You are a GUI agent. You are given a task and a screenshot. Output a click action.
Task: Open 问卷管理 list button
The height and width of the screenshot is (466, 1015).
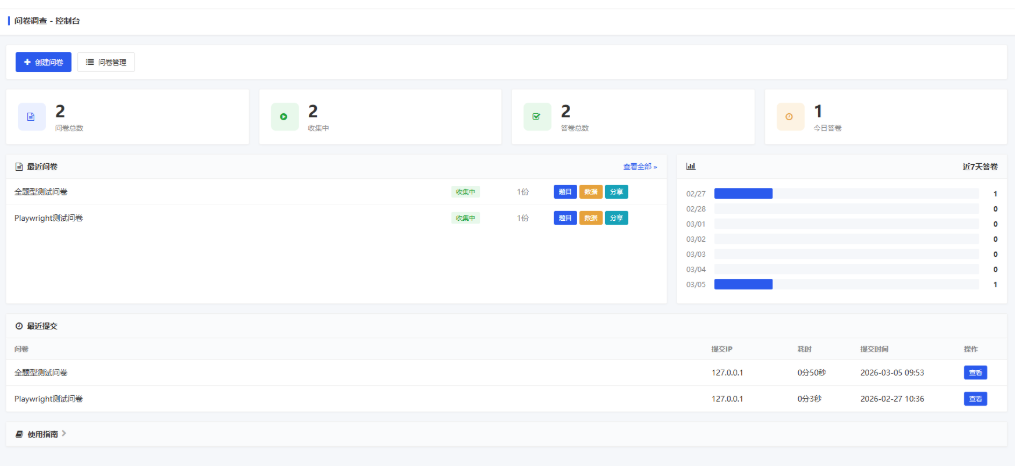tap(106, 62)
